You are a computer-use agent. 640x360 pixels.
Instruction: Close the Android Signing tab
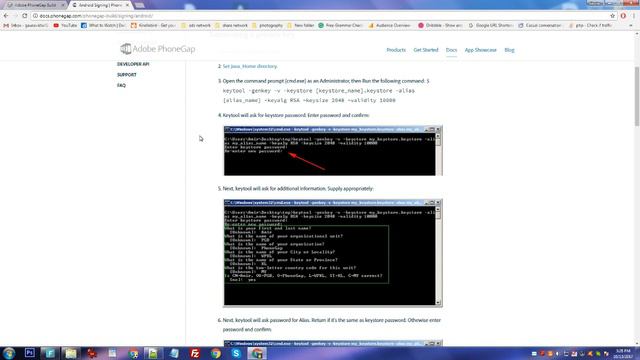(x=127, y=5)
